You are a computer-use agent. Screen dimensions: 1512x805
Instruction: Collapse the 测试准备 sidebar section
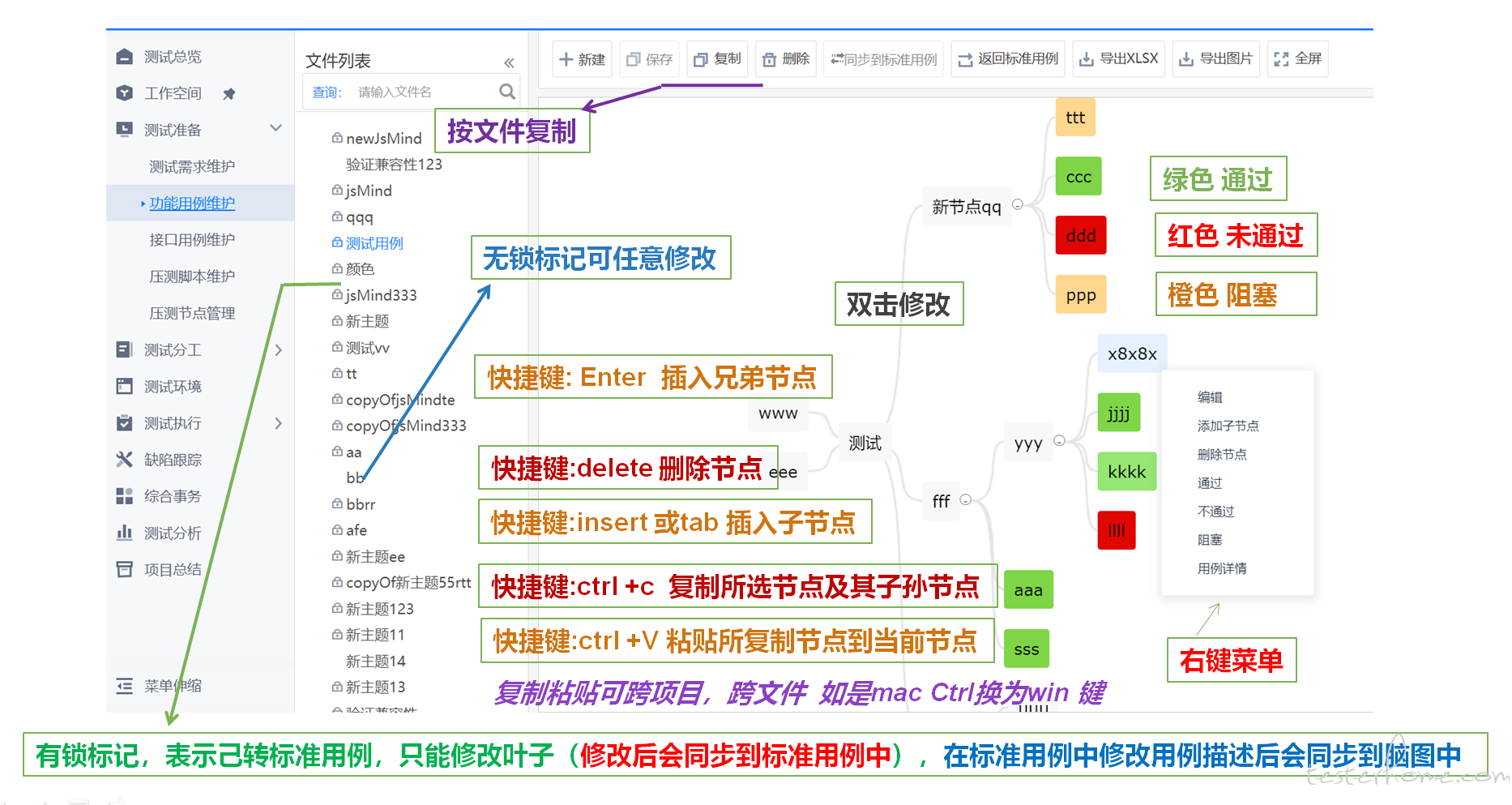click(x=275, y=128)
